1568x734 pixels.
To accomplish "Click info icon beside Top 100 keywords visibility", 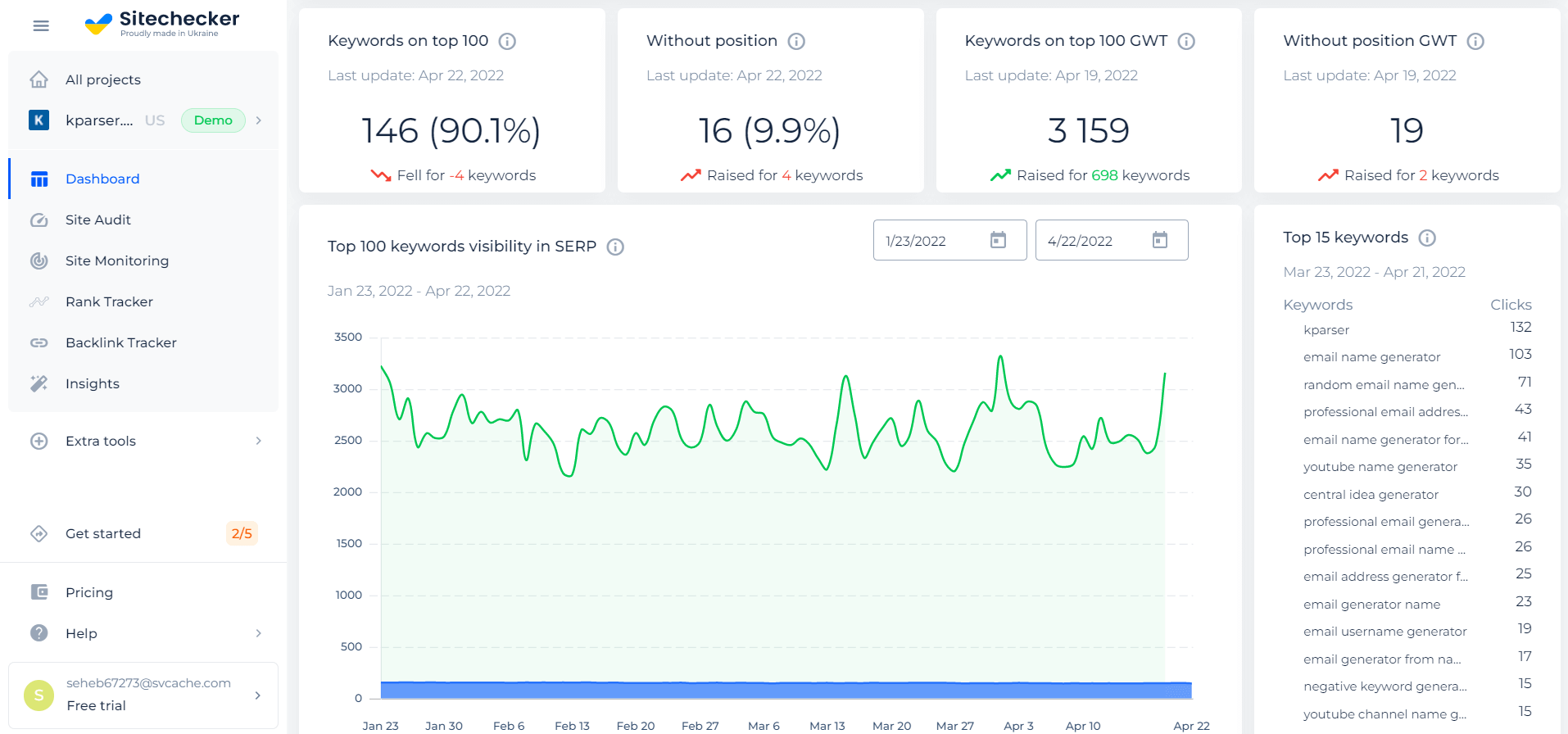I will coord(615,247).
